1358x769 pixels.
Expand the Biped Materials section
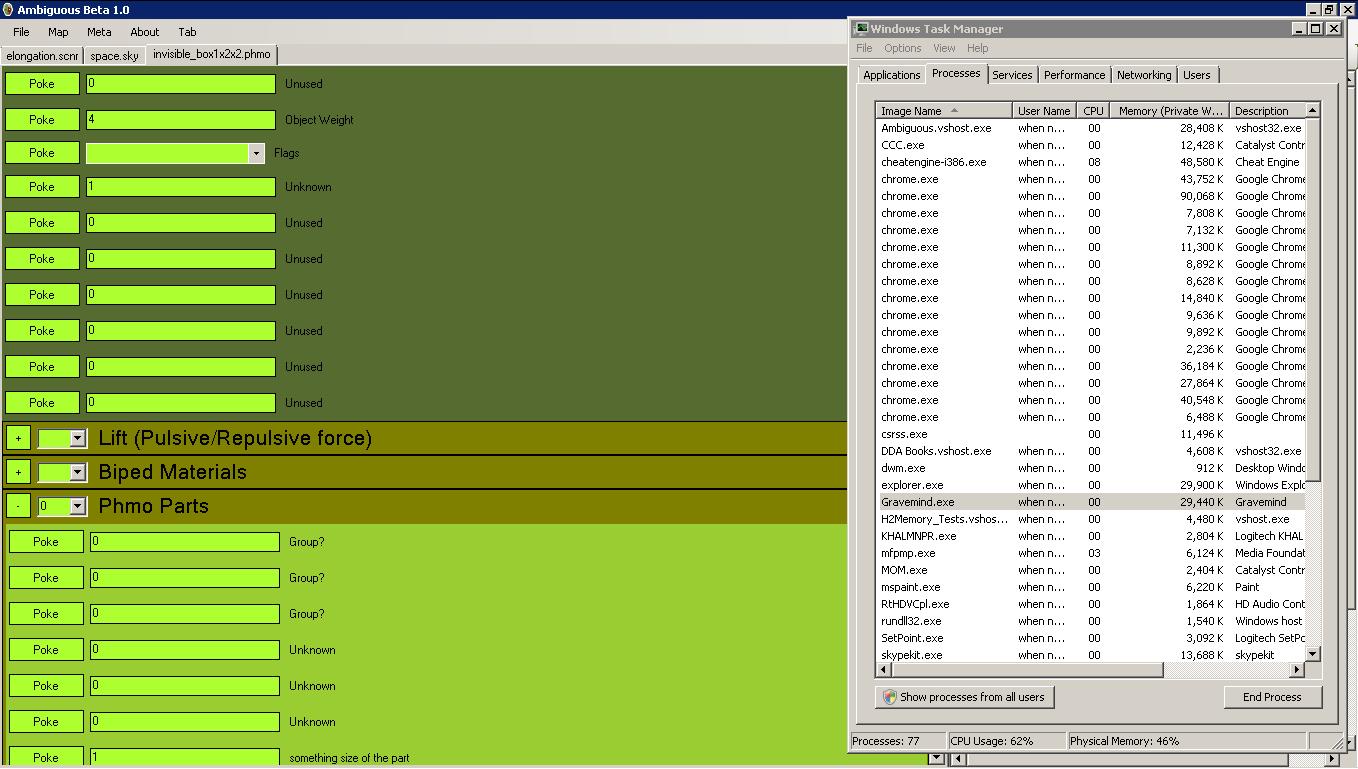tap(18, 472)
